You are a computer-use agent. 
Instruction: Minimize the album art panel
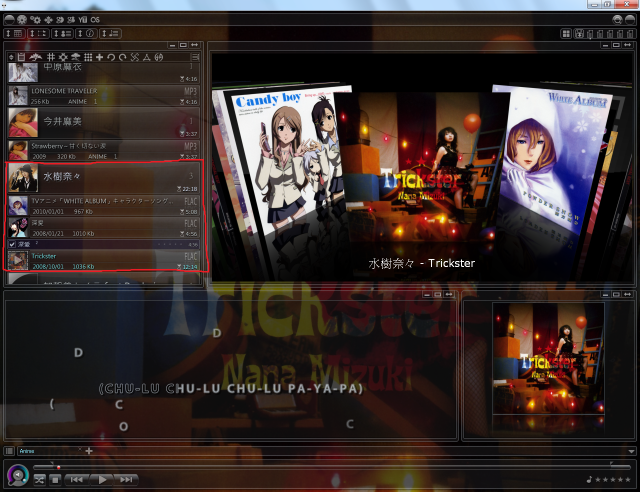click(x=606, y=294)
